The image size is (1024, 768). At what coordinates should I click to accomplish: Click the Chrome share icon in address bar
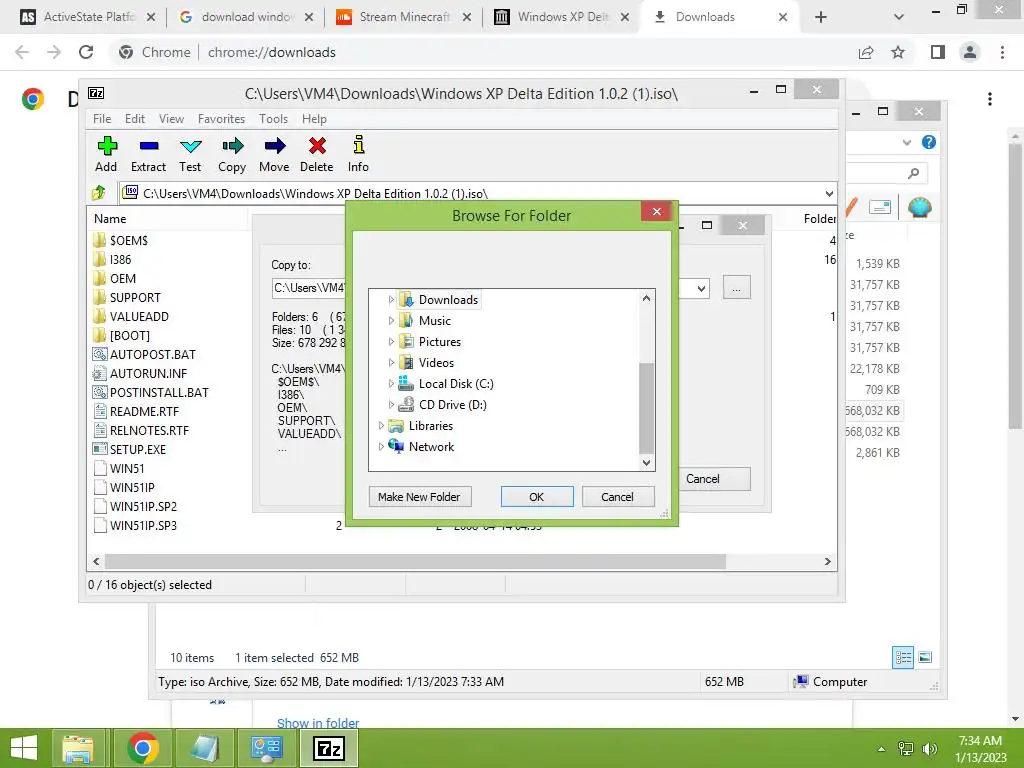[866, 52]
